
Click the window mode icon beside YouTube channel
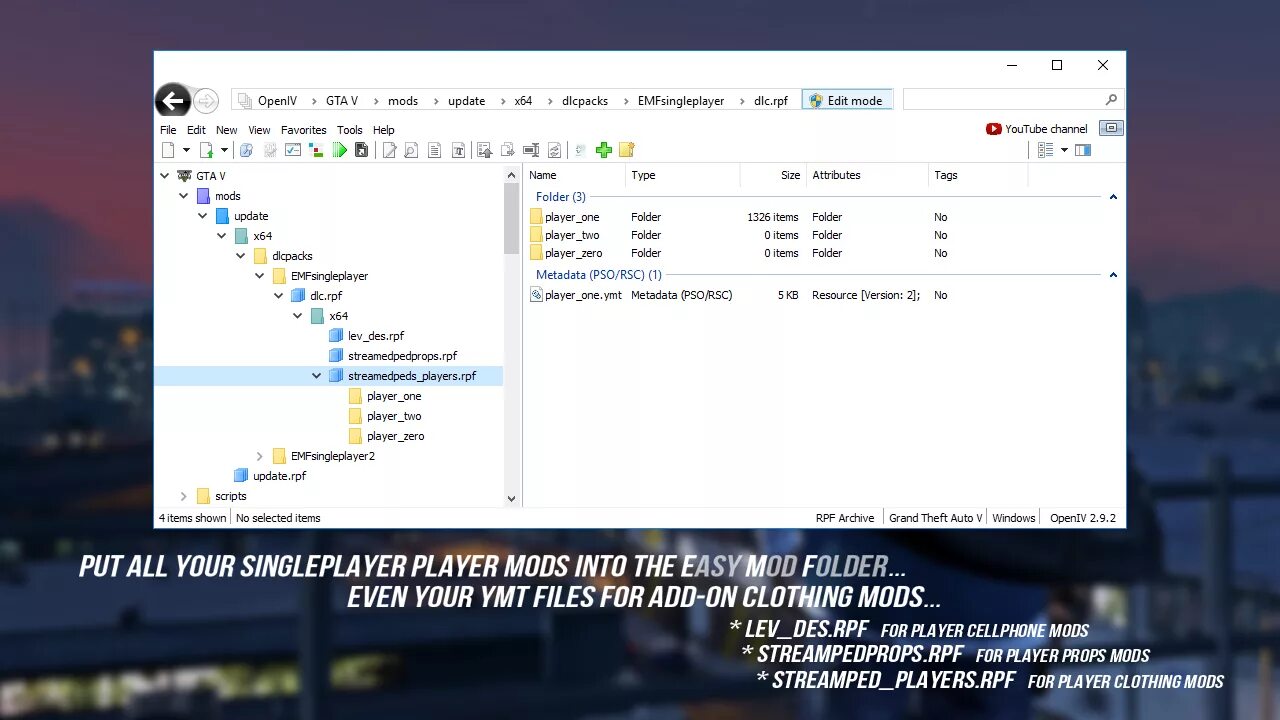1111,128
